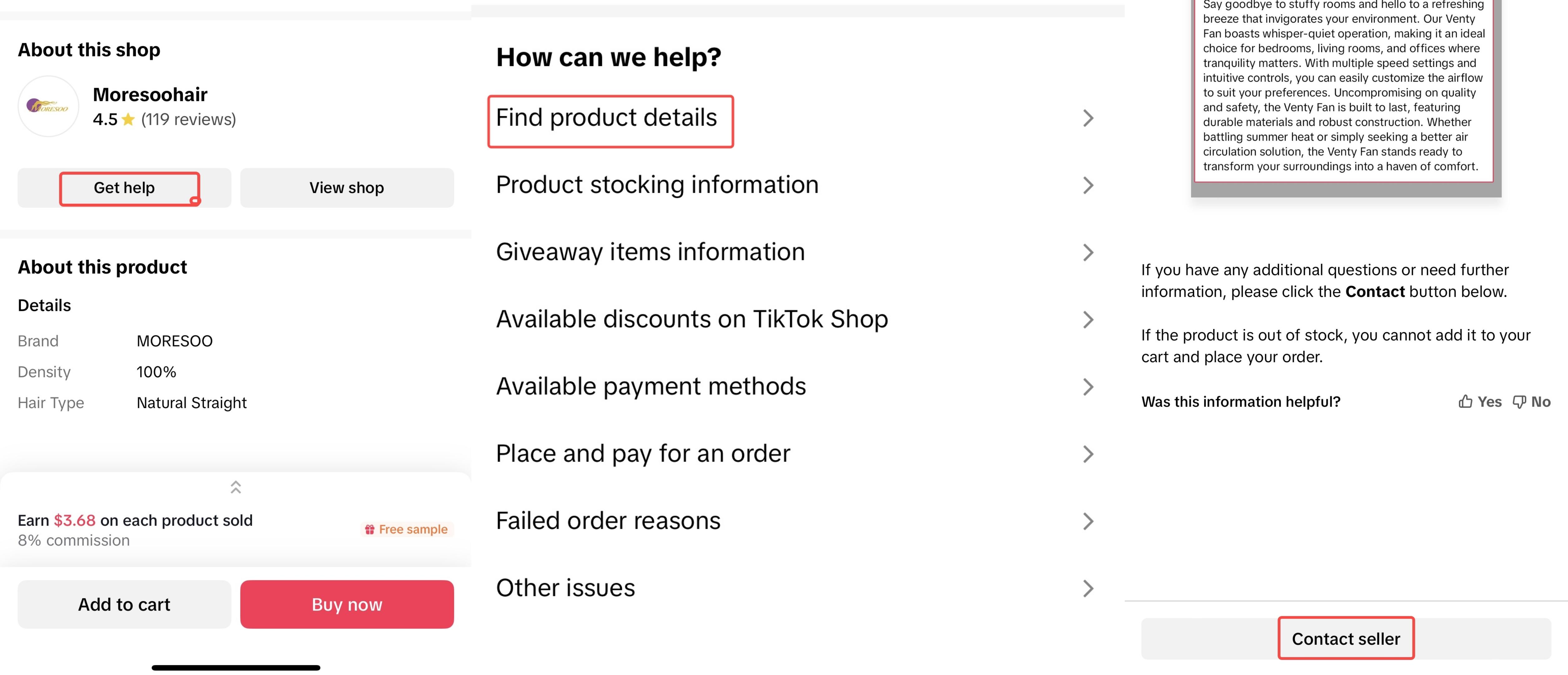Click the chevron icon for Other issues
The image size is (1568, 675).
click(1088, 588)
